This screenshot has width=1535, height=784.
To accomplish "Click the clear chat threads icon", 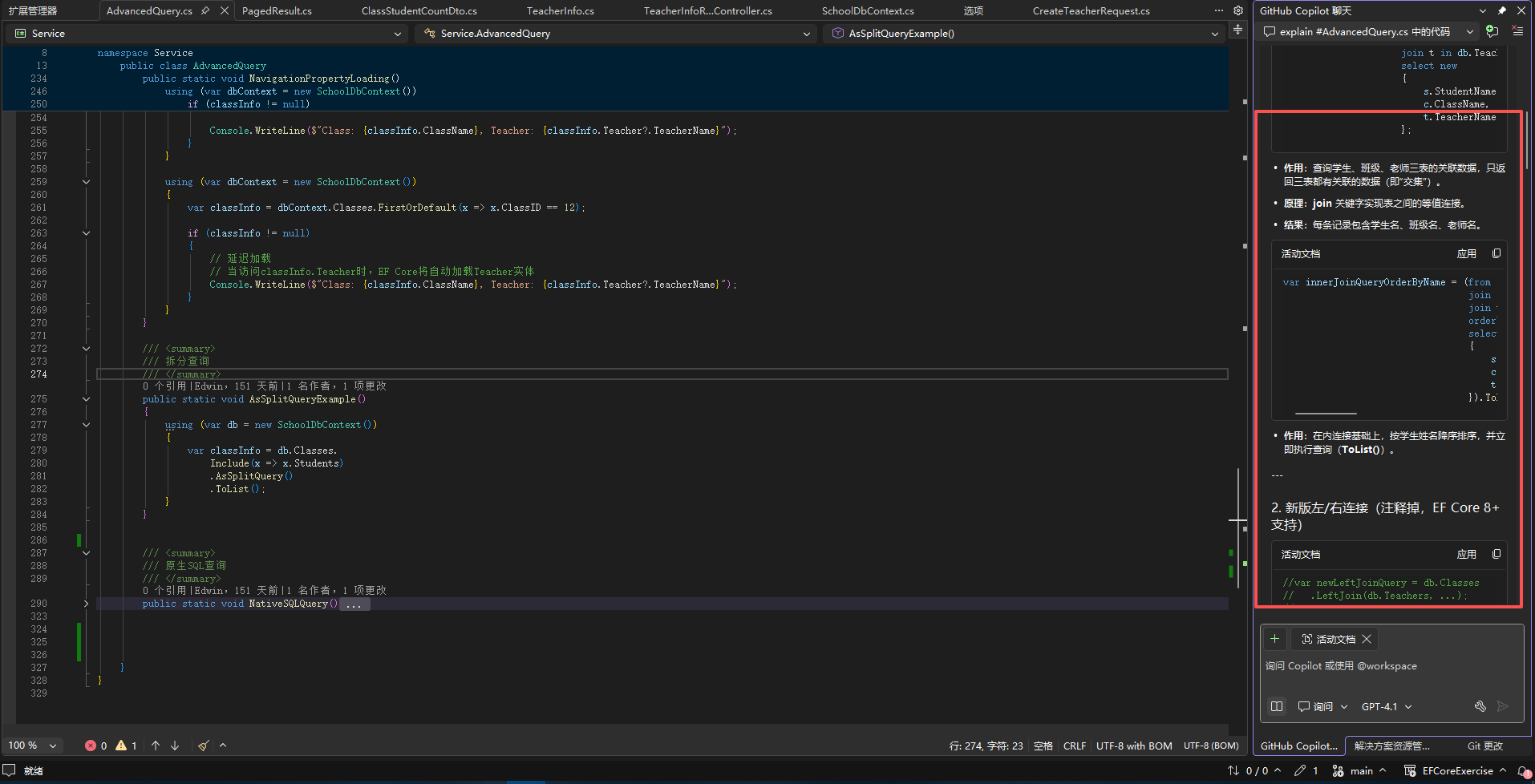I will [x=1517, y=31].
